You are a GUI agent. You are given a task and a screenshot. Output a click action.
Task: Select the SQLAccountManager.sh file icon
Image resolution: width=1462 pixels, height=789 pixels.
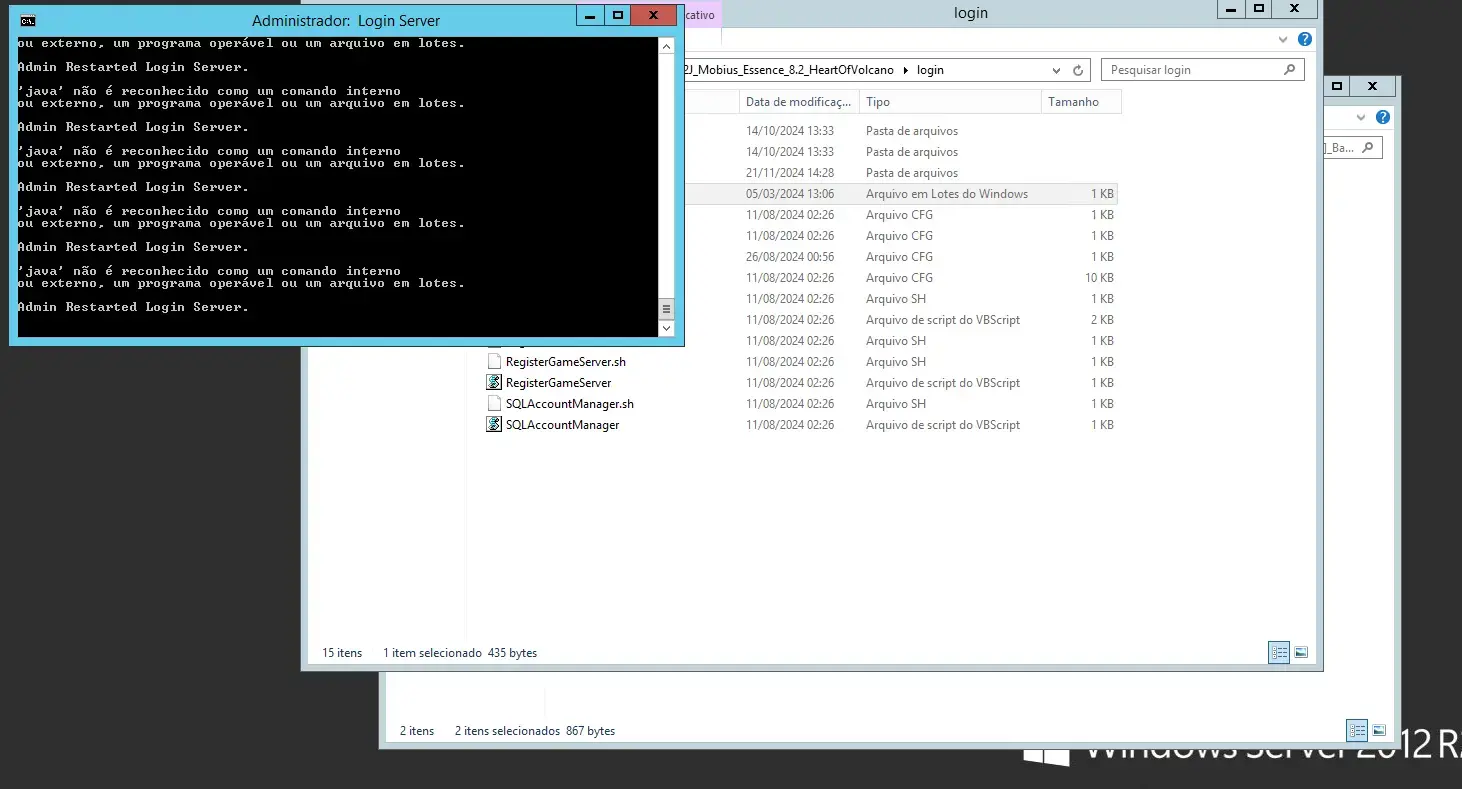click(x=494, y=403)
